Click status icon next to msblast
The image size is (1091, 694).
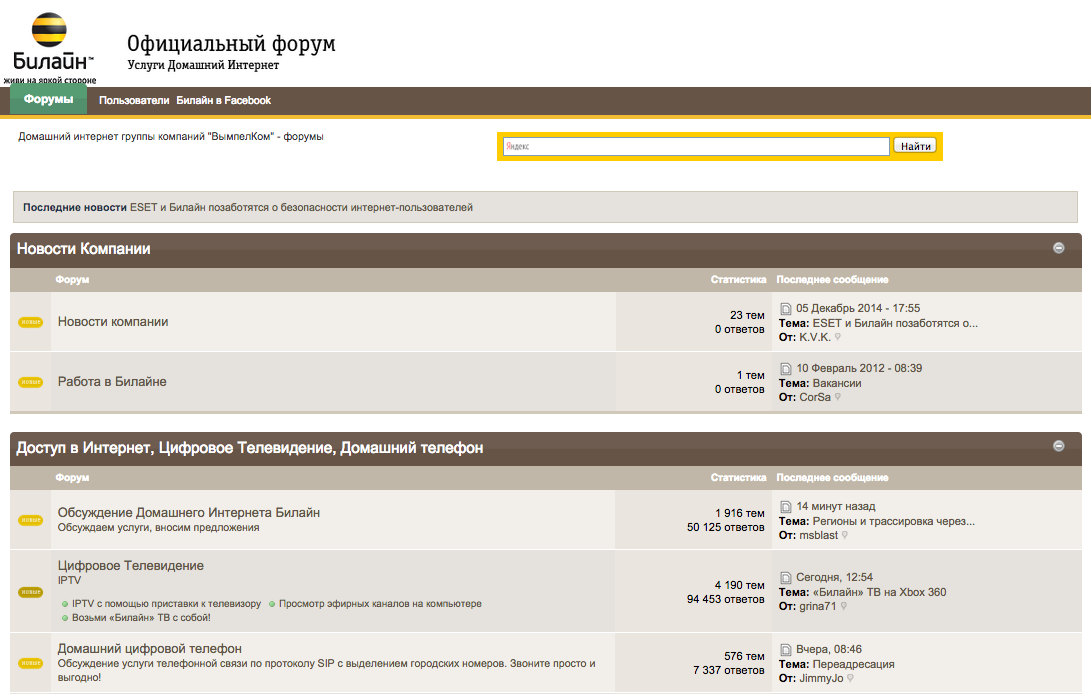pos(845,535)
